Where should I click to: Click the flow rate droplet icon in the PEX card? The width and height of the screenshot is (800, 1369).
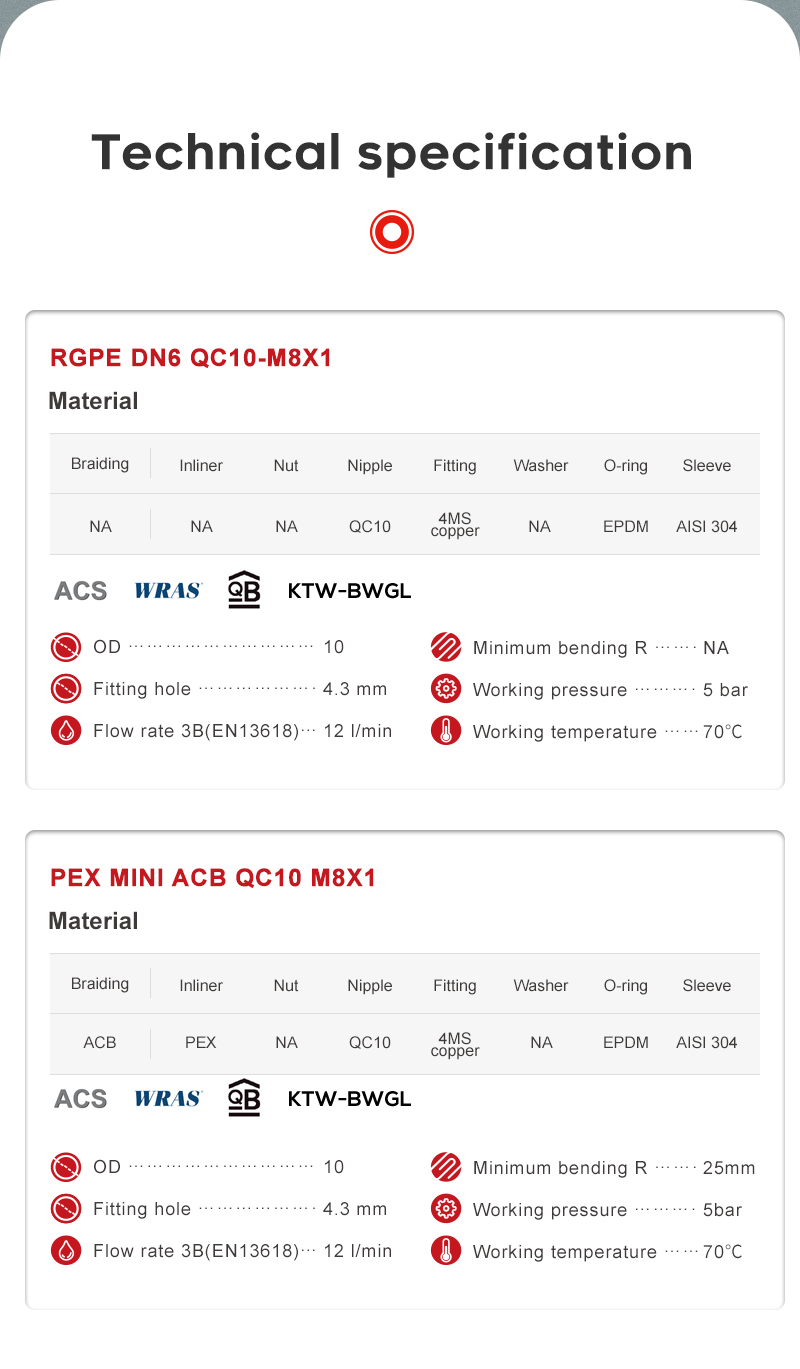66,1251
